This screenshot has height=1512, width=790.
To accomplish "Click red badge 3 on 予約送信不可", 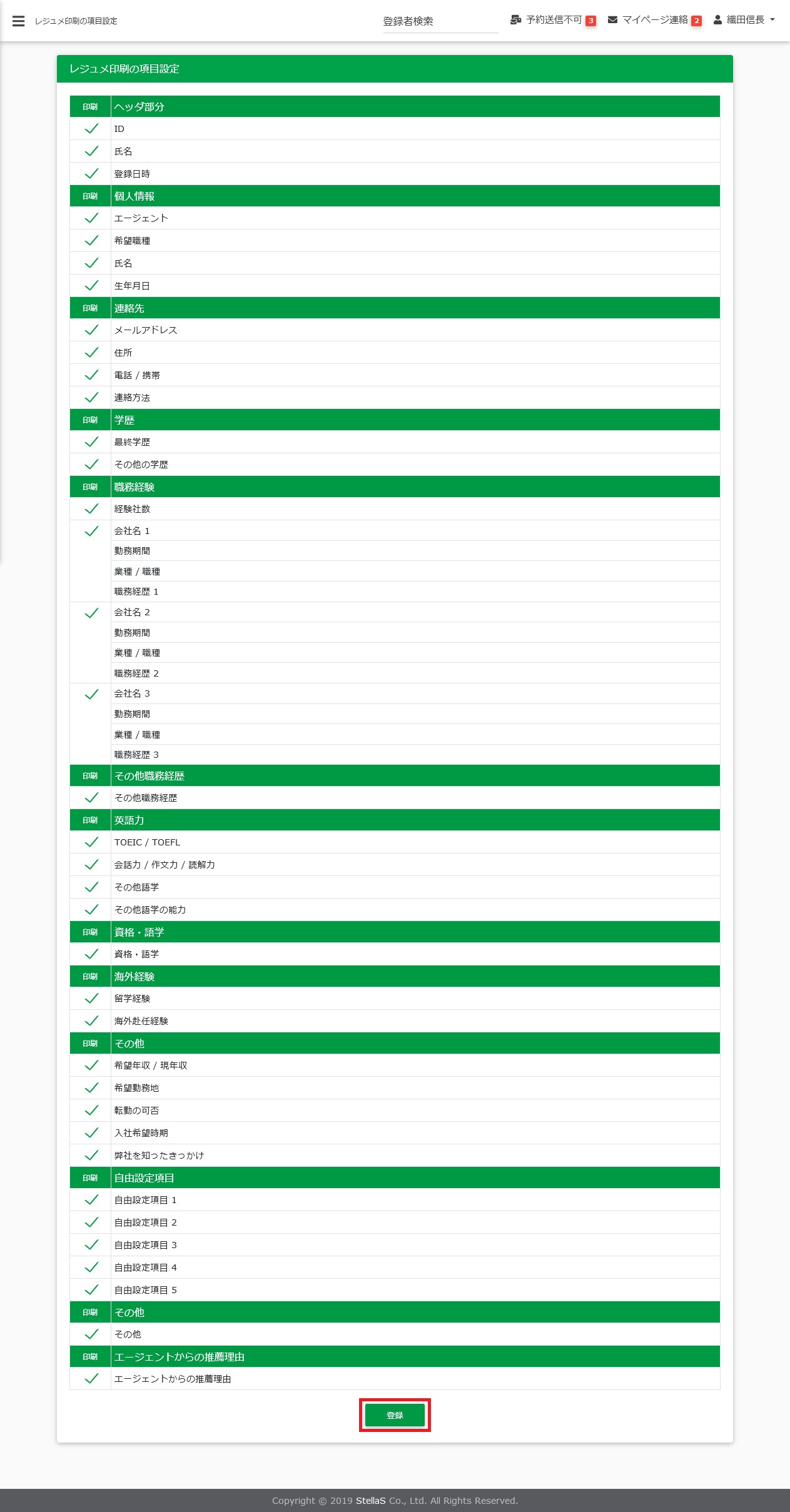I will tap(590, 21).
